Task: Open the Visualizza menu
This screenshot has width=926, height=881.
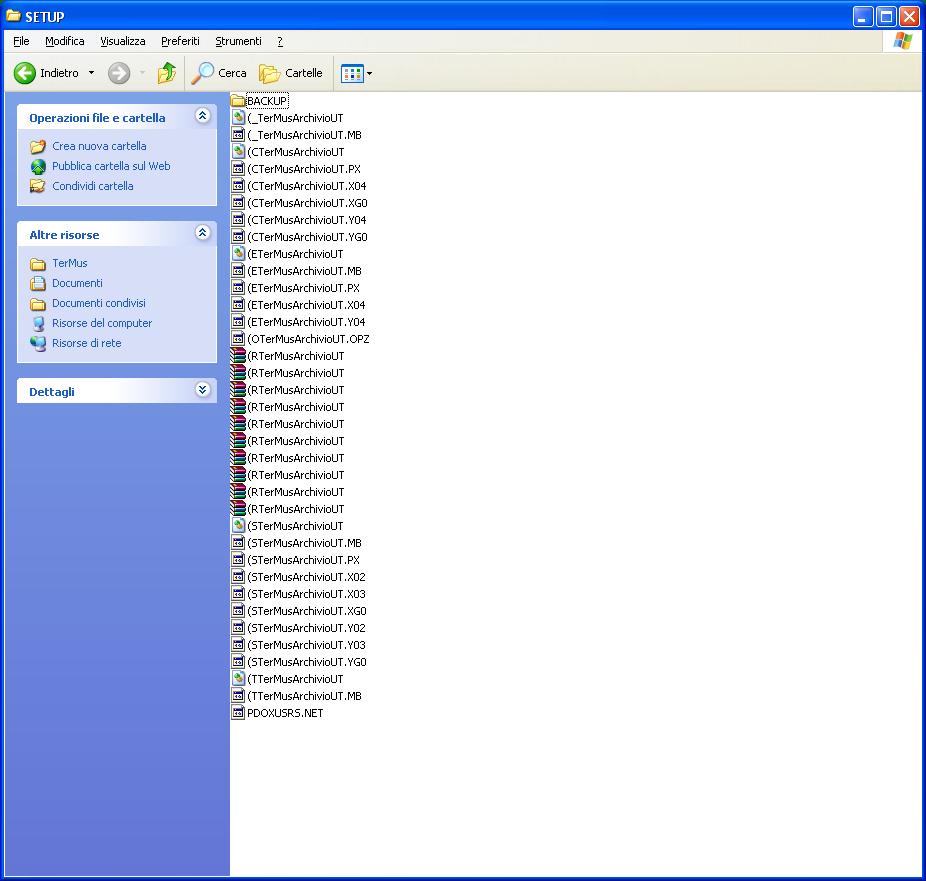Action: [122, 41]
